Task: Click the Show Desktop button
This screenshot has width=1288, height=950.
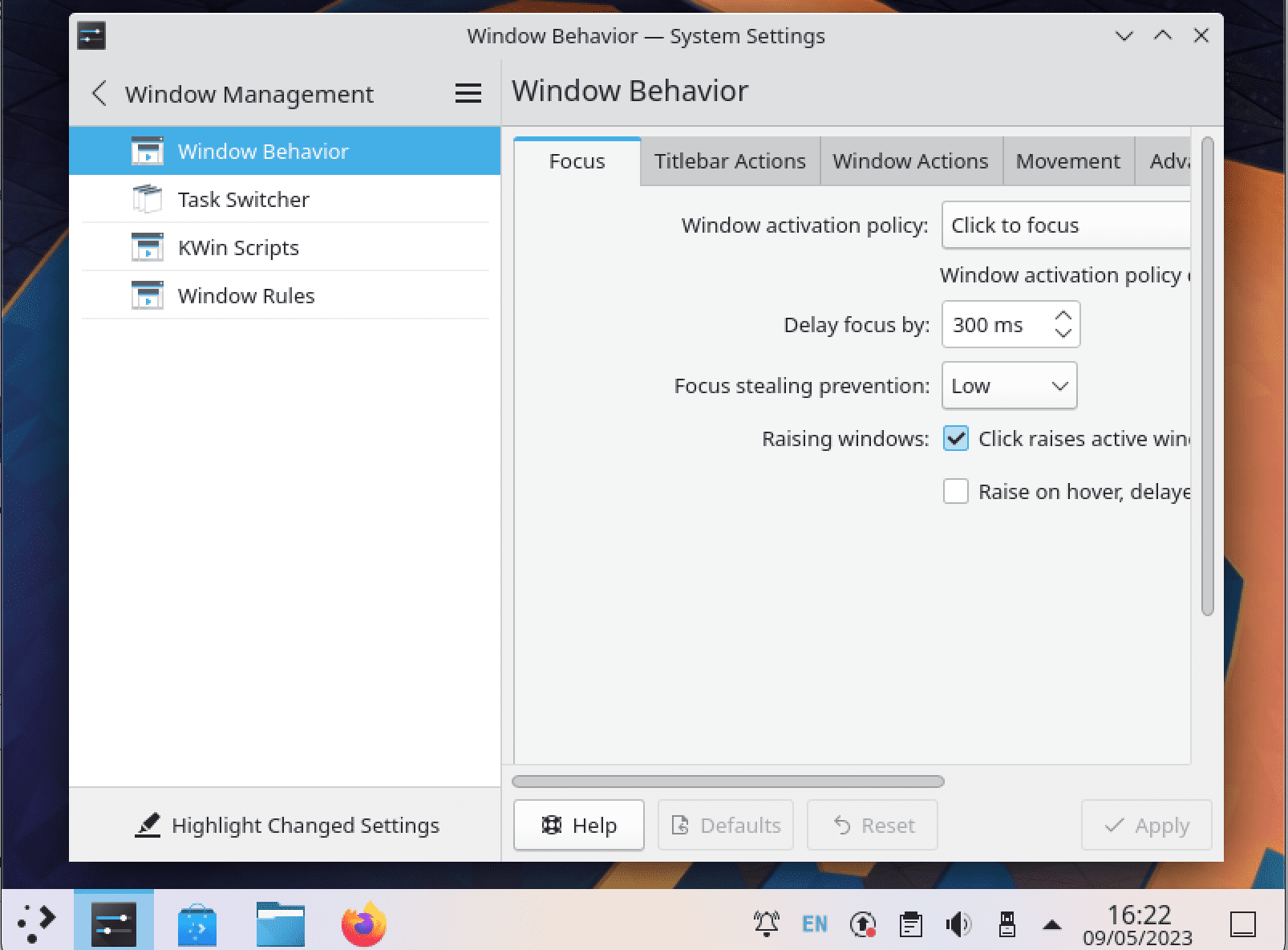Action: click(x=1243, y=924)
